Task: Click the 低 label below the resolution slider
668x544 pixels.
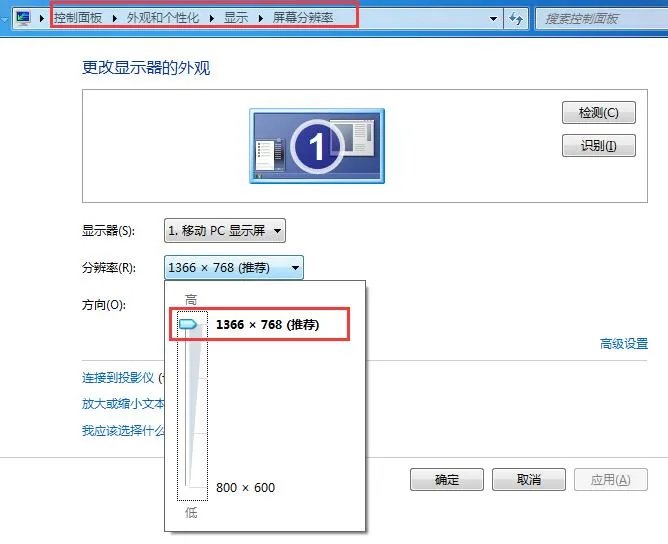Action: [191, 512]
